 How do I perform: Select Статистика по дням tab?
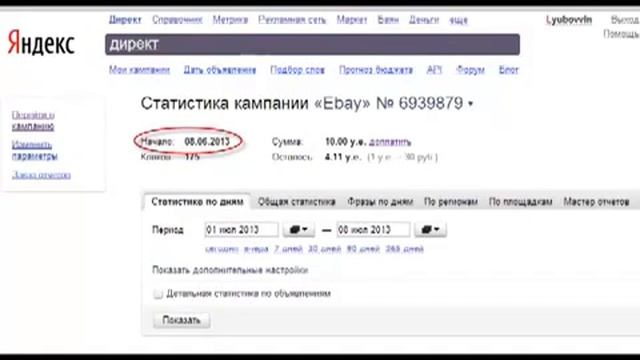(198, 202)
